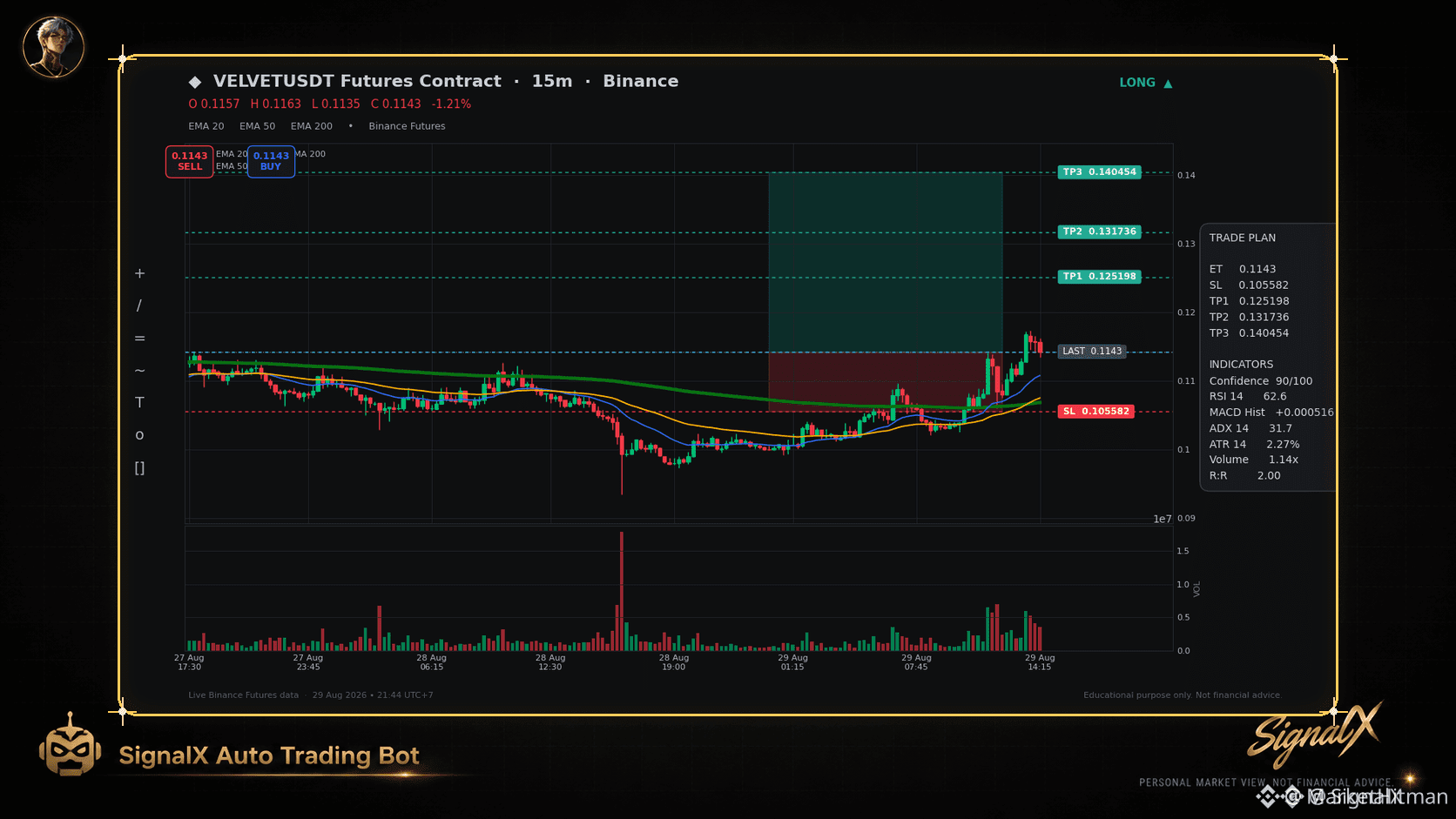Click the ET 0.1143 entry row
Image resolution: width=1456 pixels, height=819 pixels.
tap(1243, 270)
